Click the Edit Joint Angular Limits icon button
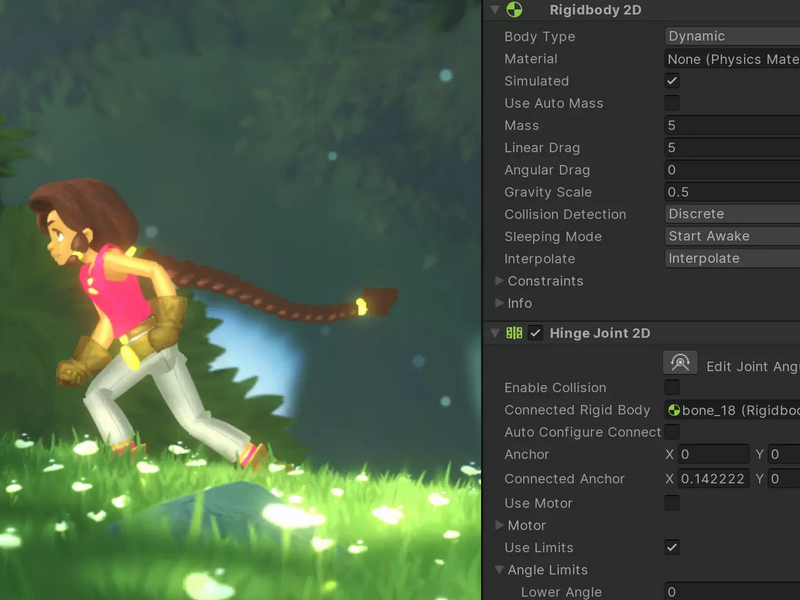 click(x=680, y=363)
